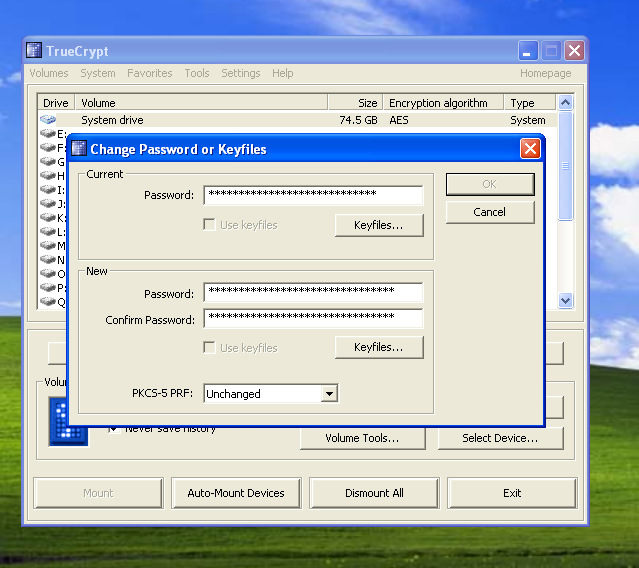Click the Drive column header
The height and width of the screenshot is (568, 639).
click(x=56, y=103)
